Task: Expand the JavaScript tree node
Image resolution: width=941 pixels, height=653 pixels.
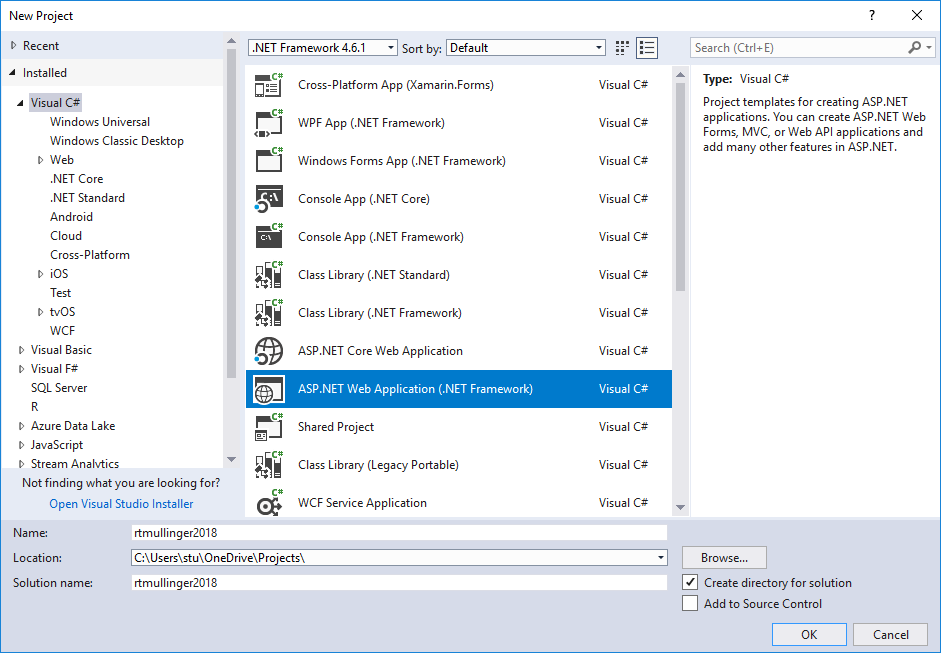Action: tap(22, 445)
